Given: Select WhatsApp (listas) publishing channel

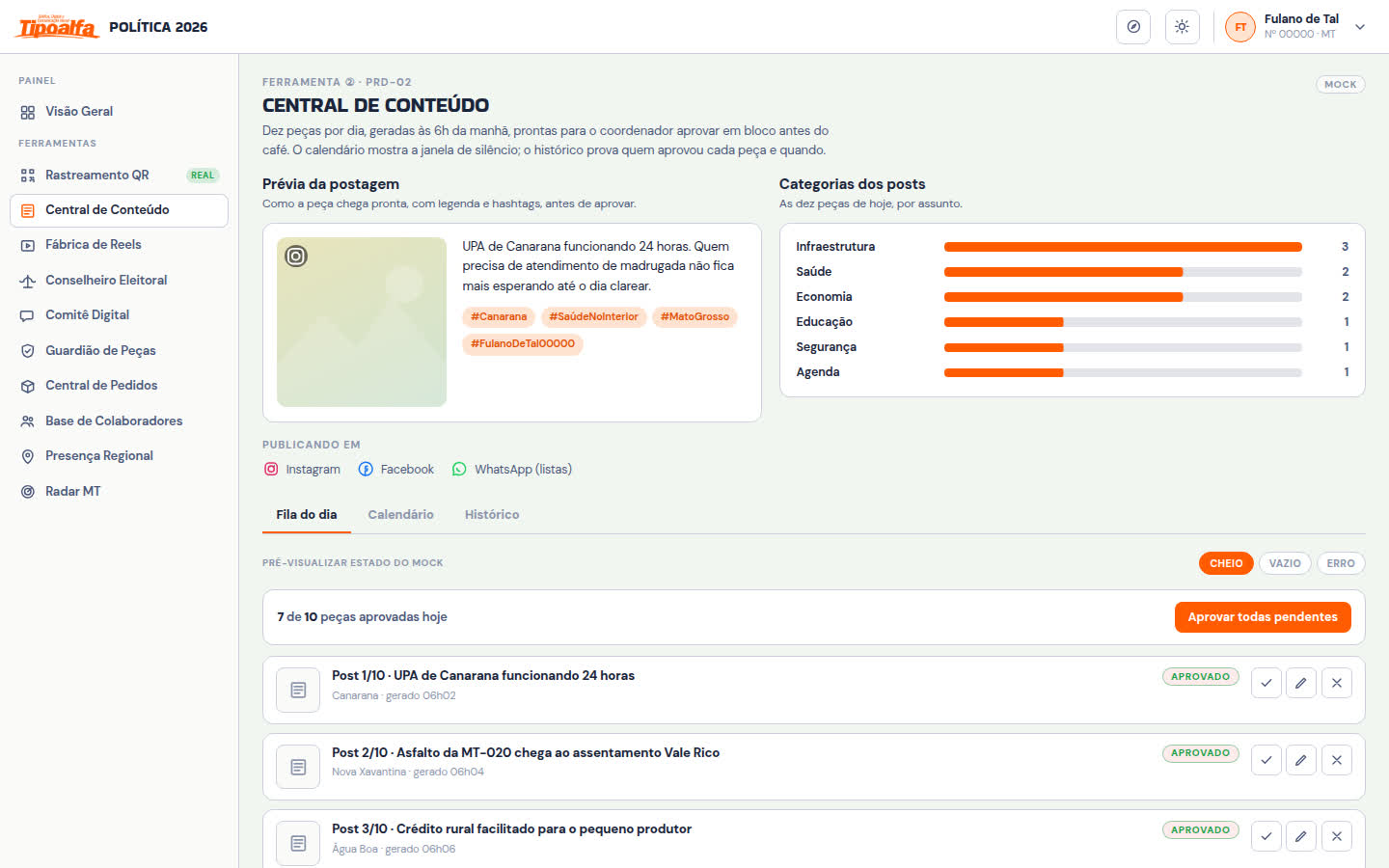Looking at the screenshot, I should tap(512, 470).
